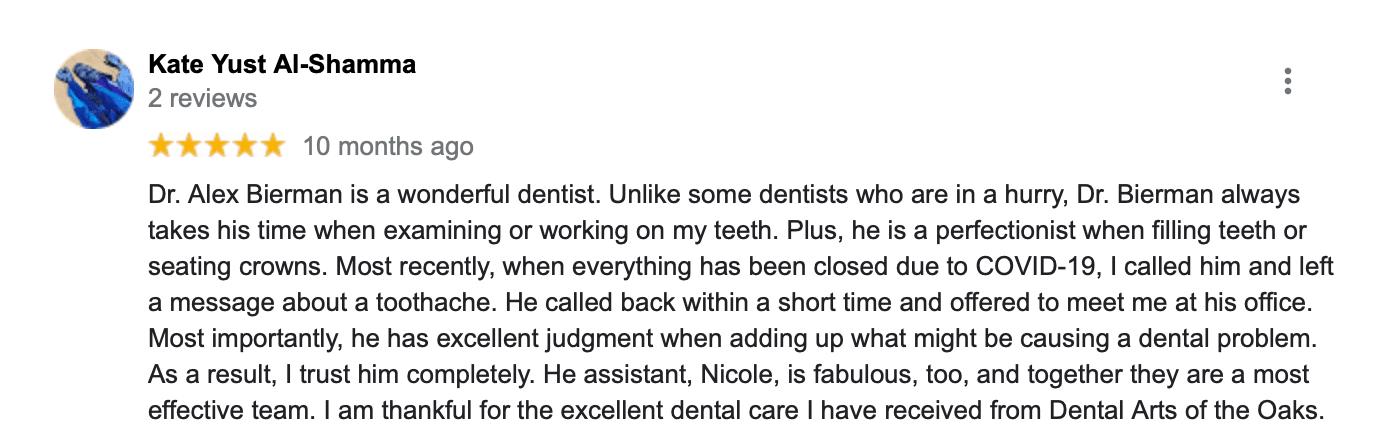1376x442 pixels.
Task: Click the second rating star
Action: coord(189,147)
